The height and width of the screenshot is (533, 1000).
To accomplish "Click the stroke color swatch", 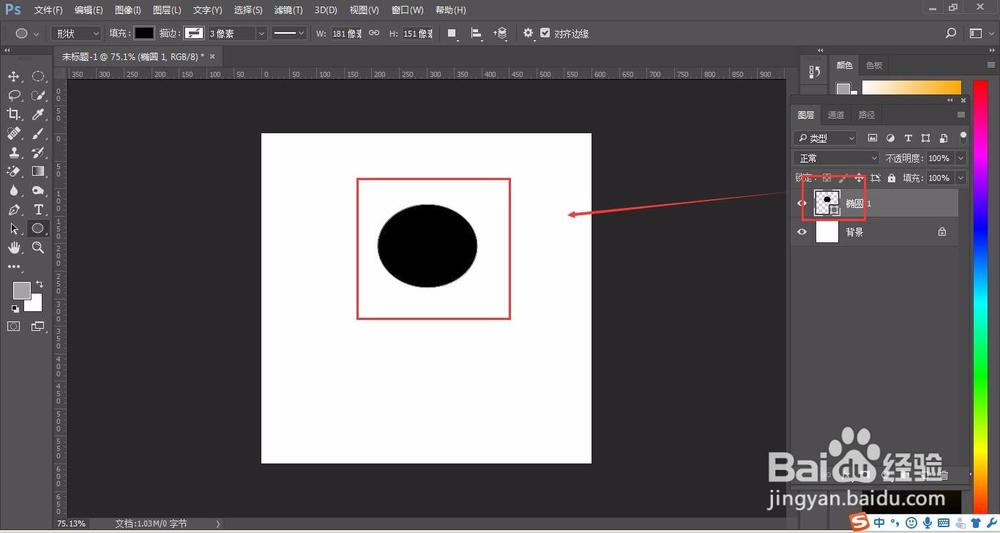I will [194, 33].
